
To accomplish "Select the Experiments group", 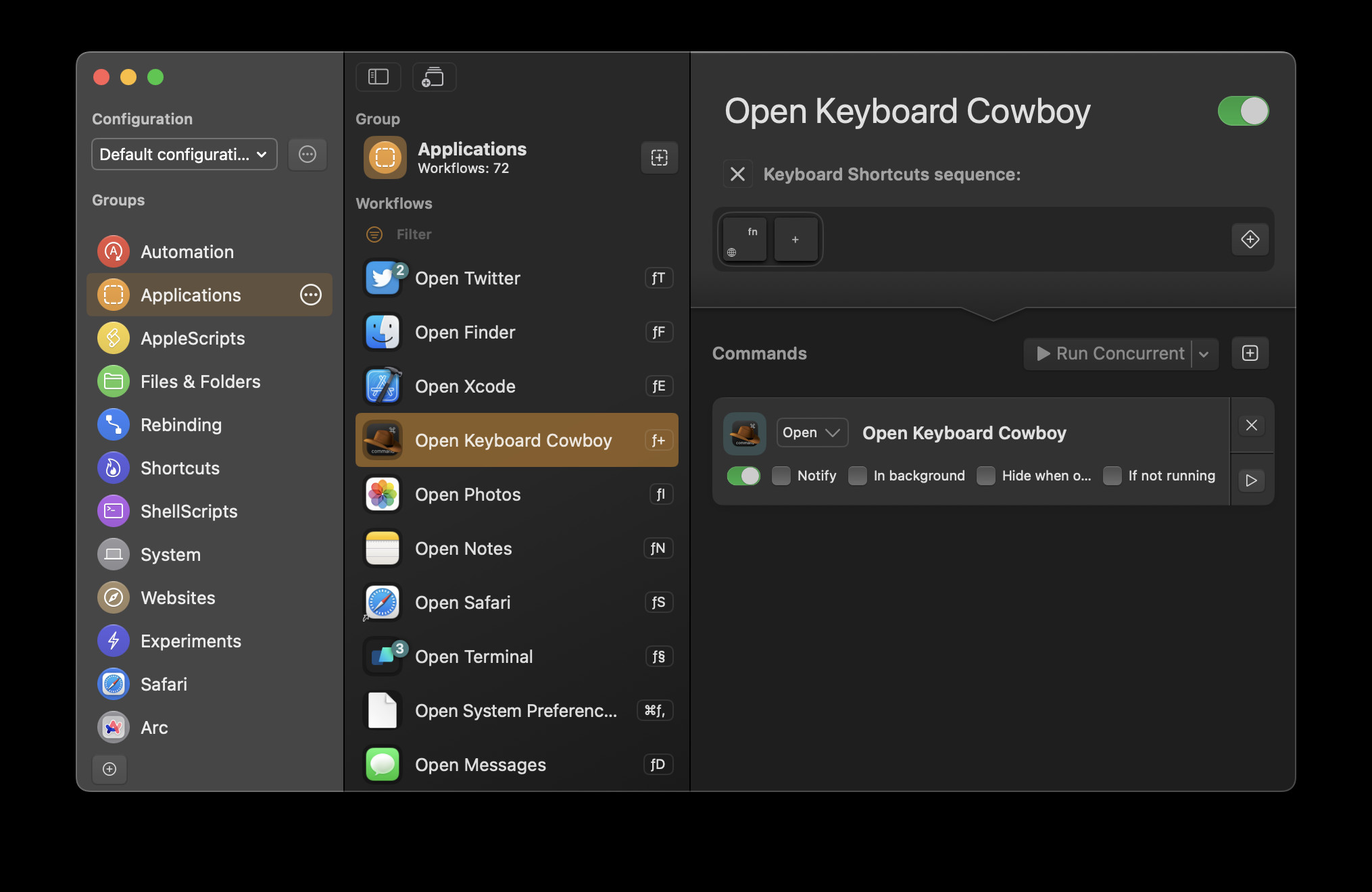I will 210,641.
